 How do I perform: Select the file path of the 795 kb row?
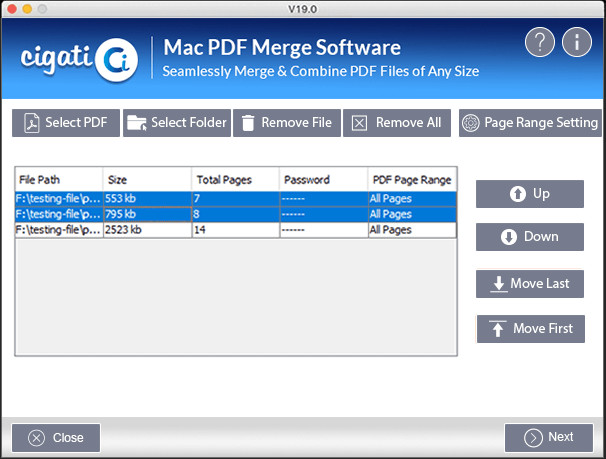coord(59,214)
